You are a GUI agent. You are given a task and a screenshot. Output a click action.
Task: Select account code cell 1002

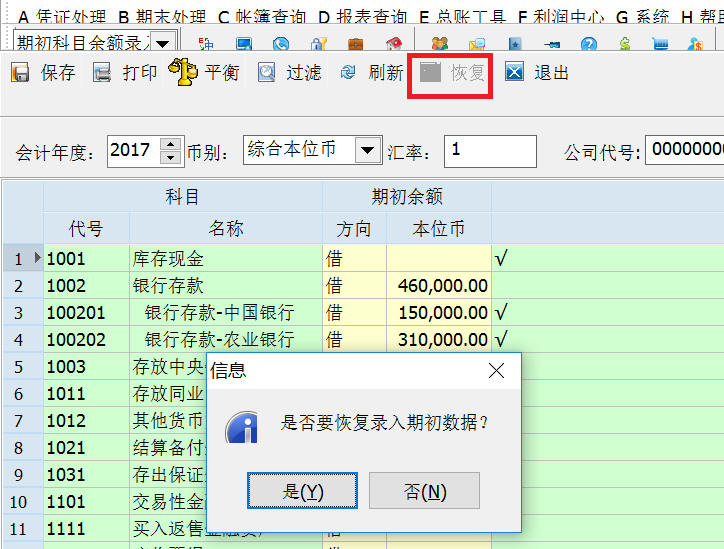[x=86, y=285]
